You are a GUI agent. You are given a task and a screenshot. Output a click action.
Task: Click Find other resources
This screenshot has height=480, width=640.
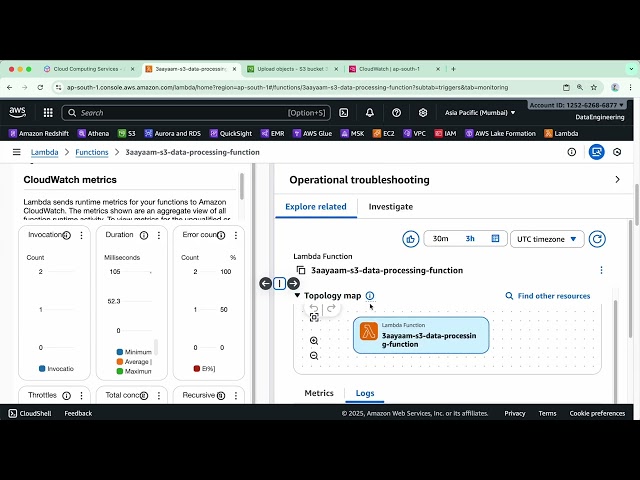(x=548, y=296)
